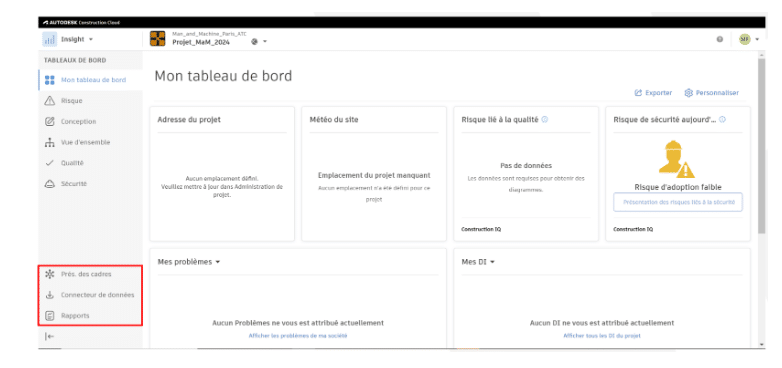Click the Sécurité hard hat icon
This screenshot has height=368, width=782.
tap(49, 184)
